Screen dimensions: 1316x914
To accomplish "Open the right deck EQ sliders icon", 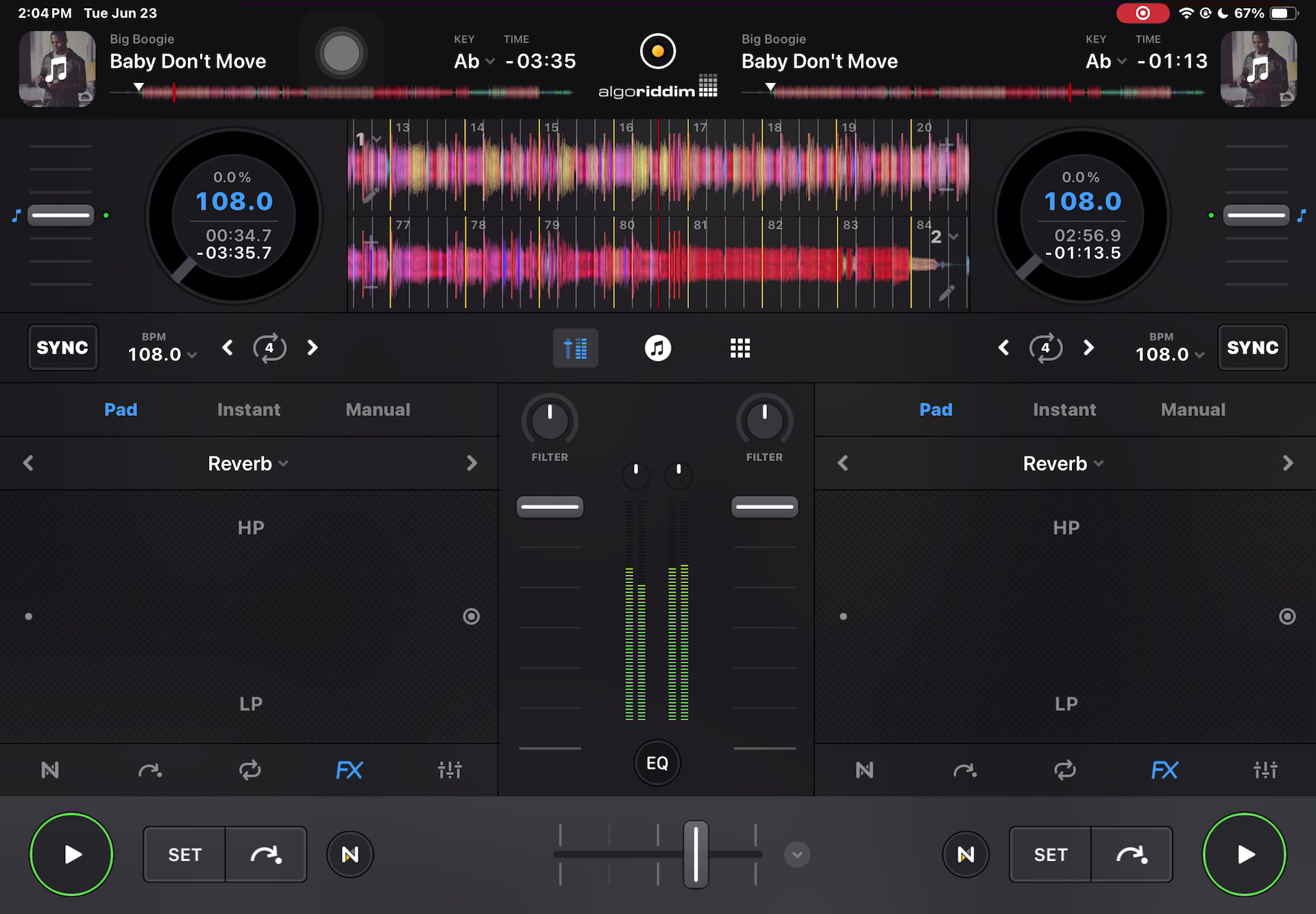I will [1265, 770].
